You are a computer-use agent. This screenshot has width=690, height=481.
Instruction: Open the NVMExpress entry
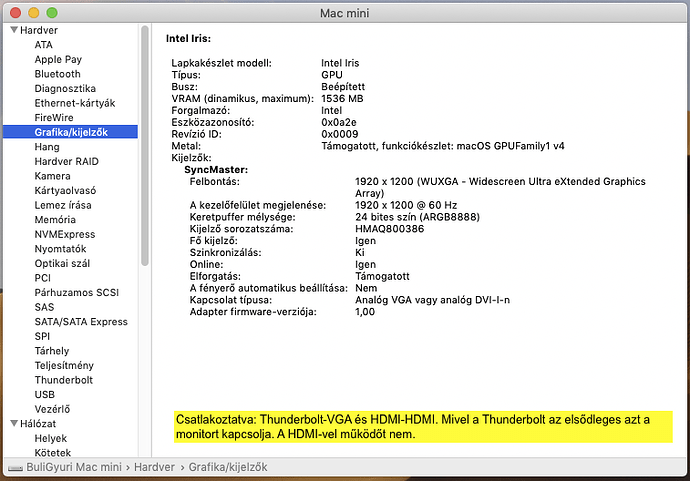pyautogui.click(x=65, y=234)
